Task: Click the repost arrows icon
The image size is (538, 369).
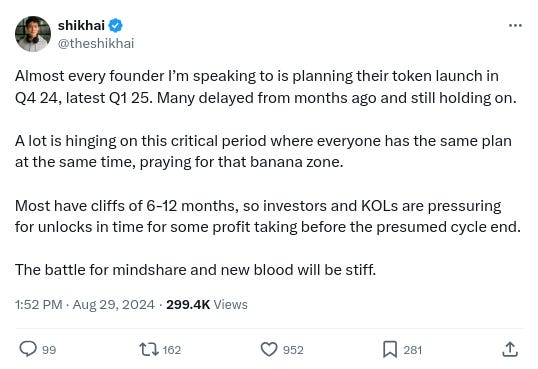Action: 149,349
